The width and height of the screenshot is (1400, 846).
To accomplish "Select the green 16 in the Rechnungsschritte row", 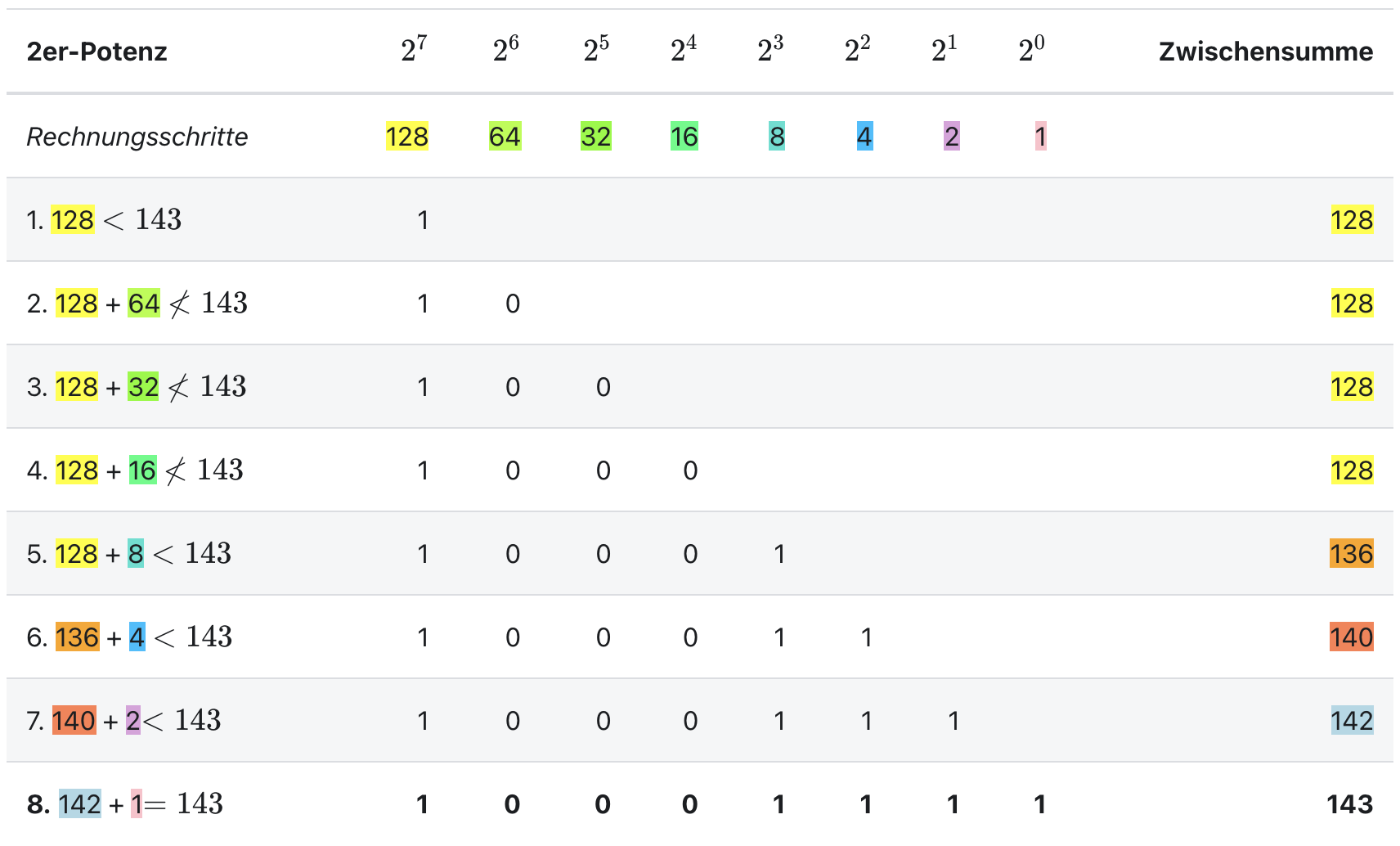I will pyautogui.click(x=684, y=137).
